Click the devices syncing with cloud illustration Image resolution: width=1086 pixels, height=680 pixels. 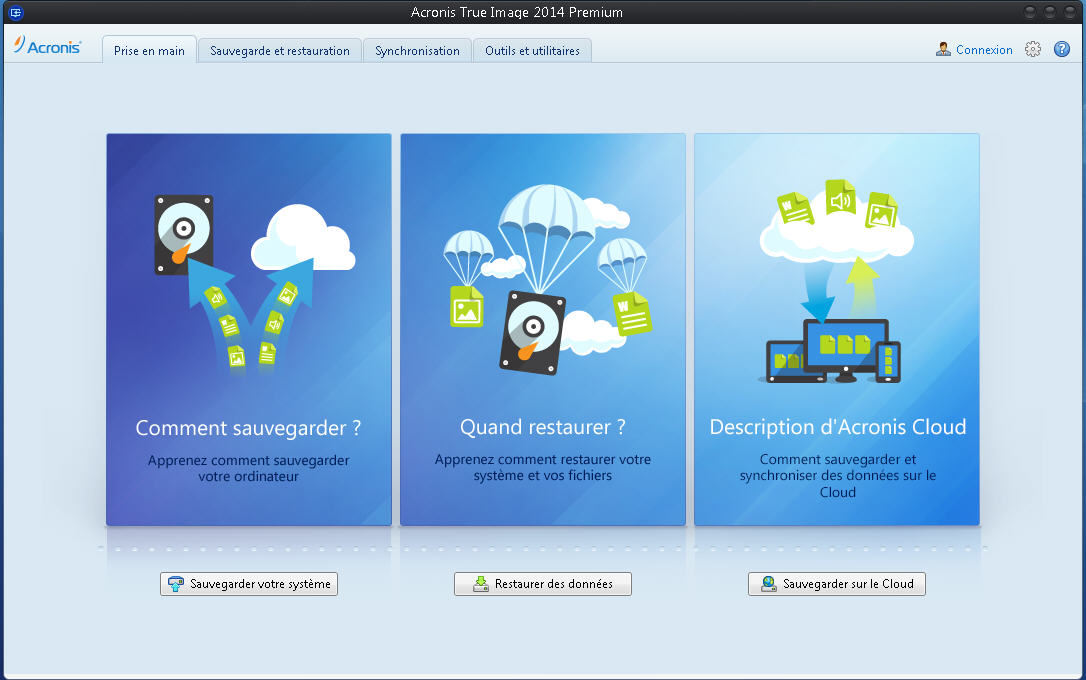click(836, 281)
